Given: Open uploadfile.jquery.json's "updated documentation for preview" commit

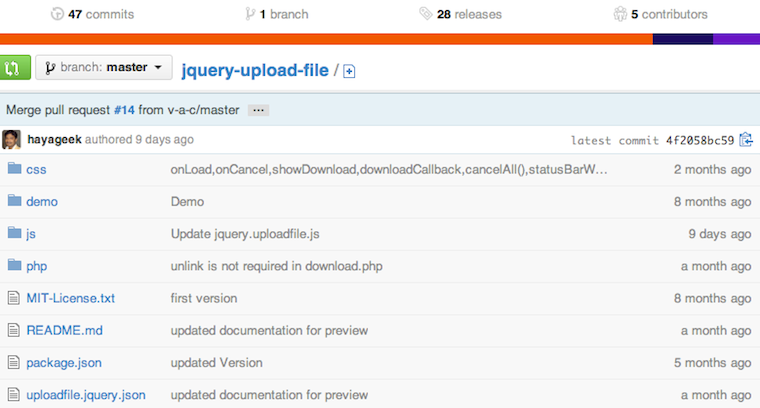Looking at the screenshot, I should click(x=269, y=395).
